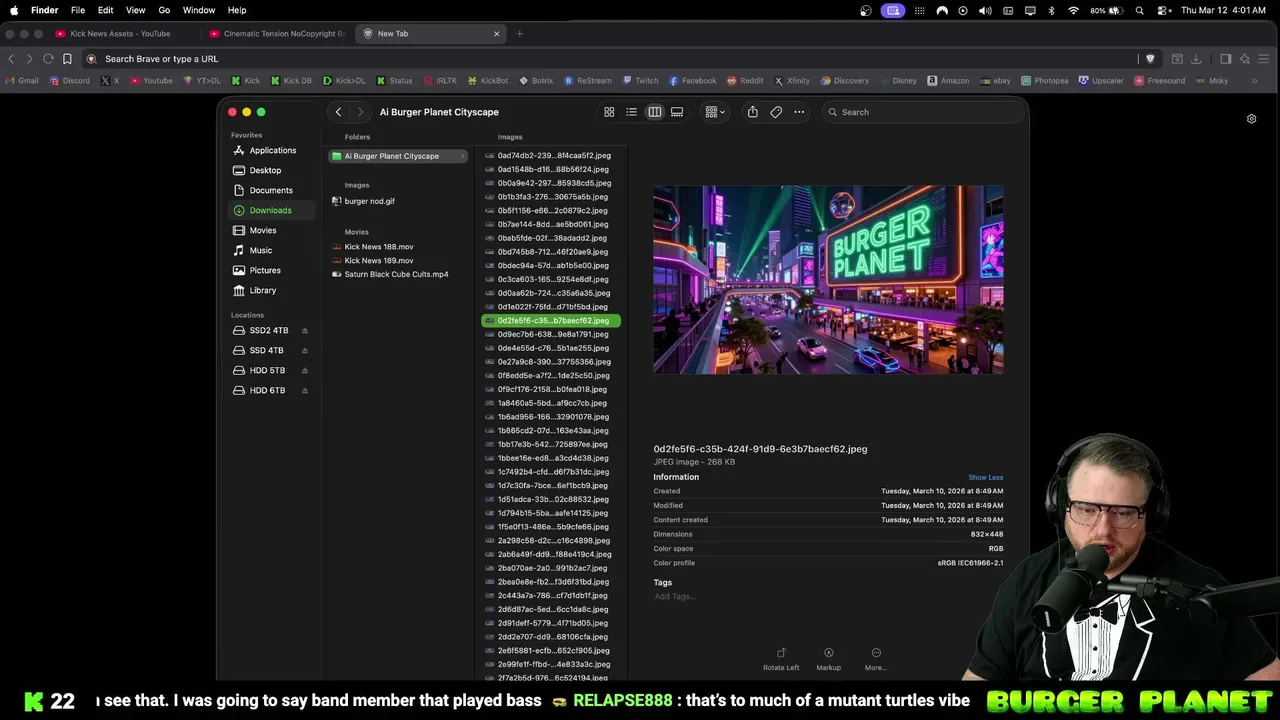
Task: Click the Share icon in Finder toolbar
Action: click(x=752, y=112)
